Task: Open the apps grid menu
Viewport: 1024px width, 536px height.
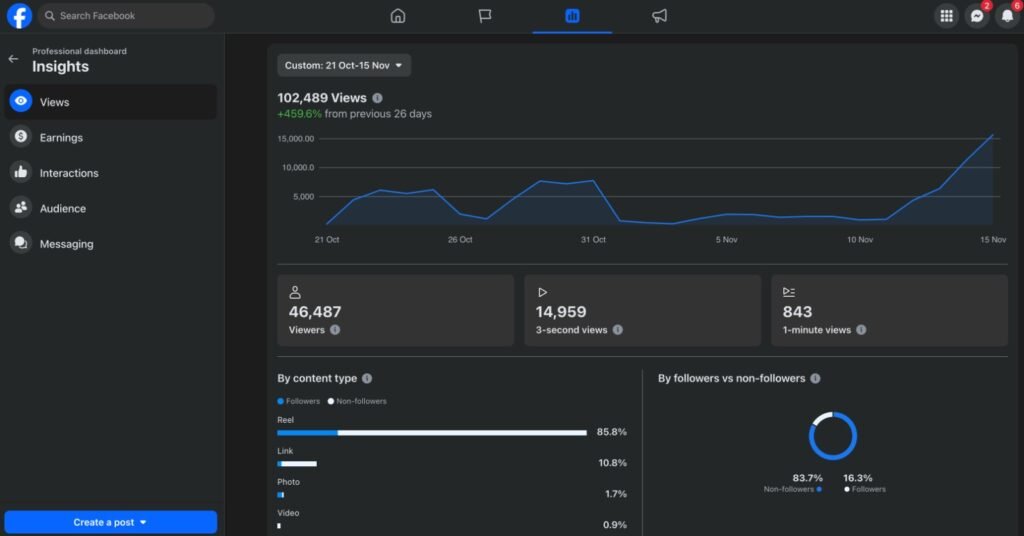Action: click(x=945, y=16)
